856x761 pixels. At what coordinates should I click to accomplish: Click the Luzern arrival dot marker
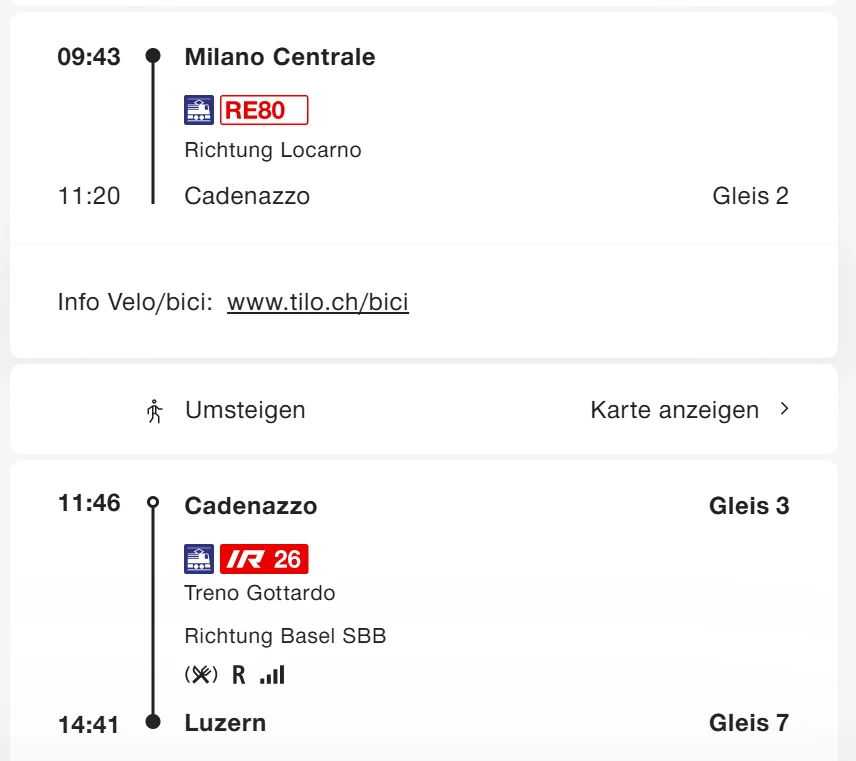click(x=153, y=722)
